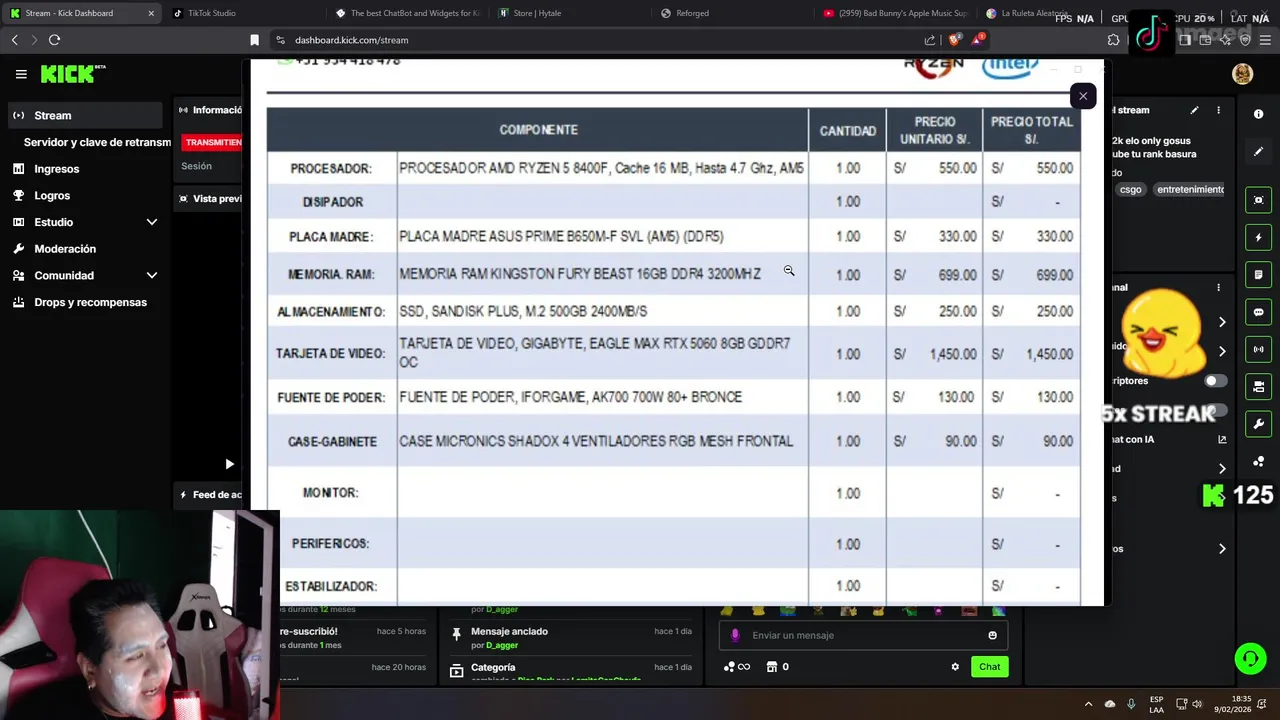Click the csgo tag

(1131, 190)
